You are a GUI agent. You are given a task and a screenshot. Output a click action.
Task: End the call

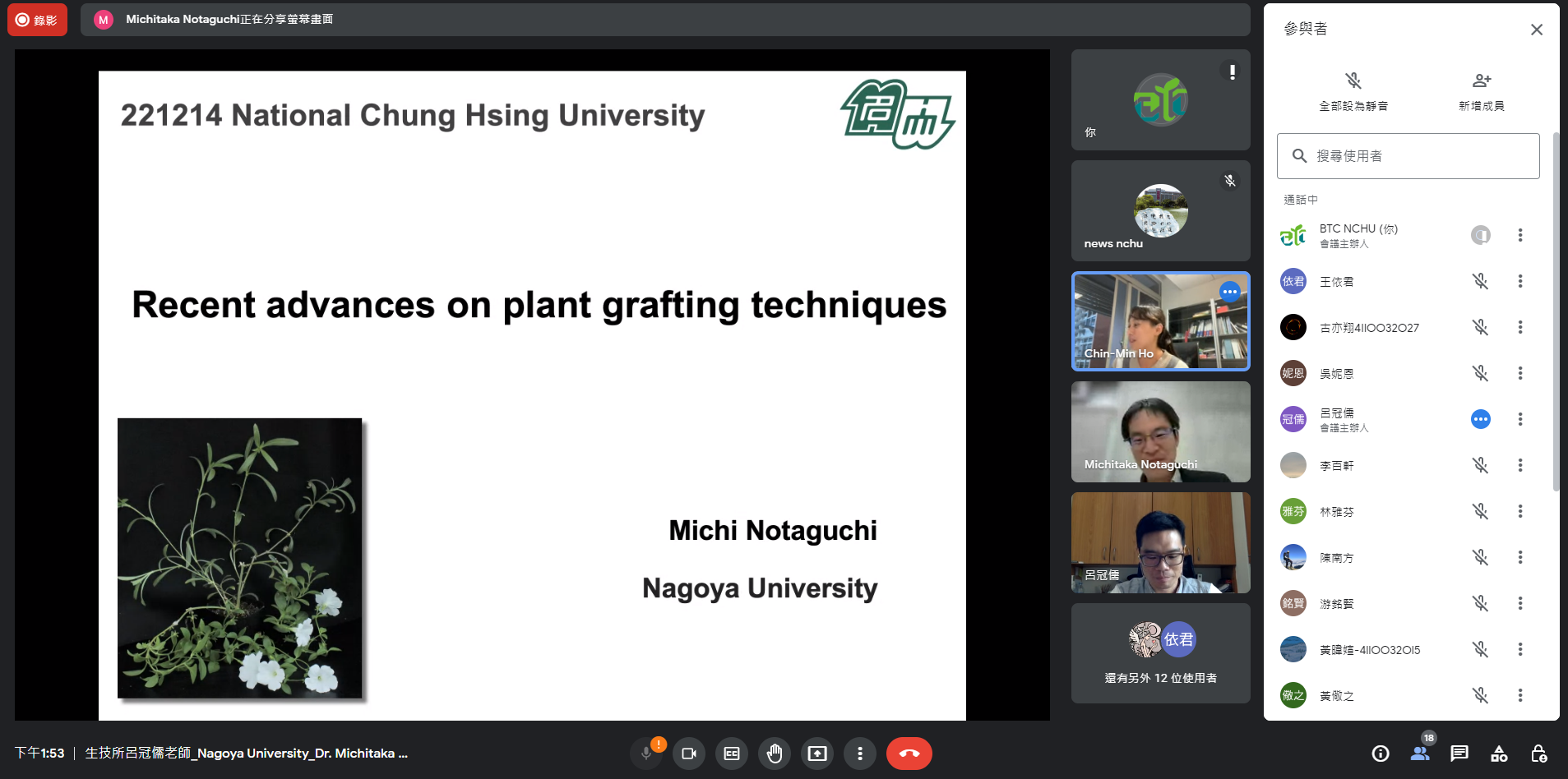(x=909, y=753)
